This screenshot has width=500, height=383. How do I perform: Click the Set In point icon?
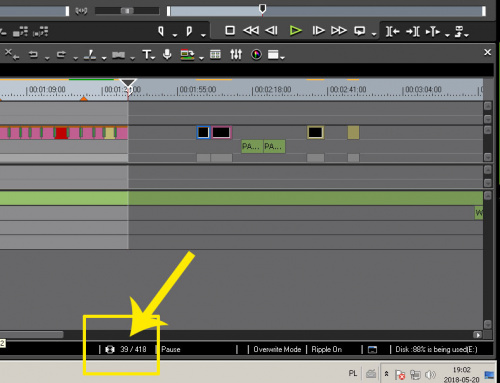coord(161,31)
